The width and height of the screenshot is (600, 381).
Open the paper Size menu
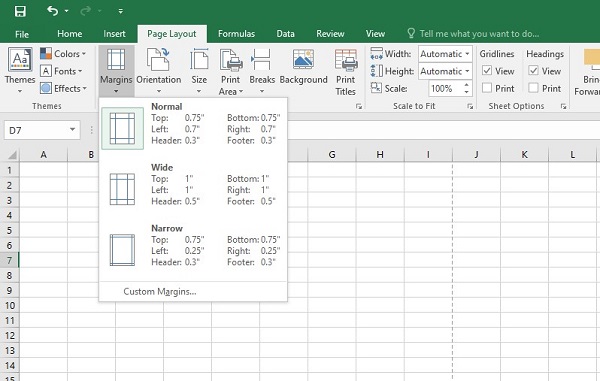[199, 71]
